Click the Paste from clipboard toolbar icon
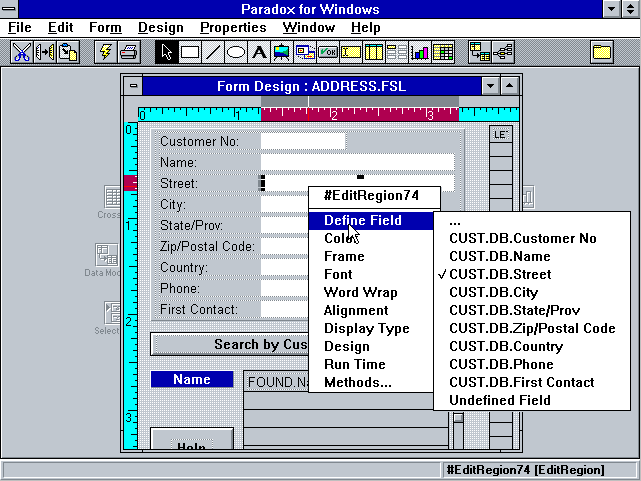641x481 pixels. pos(68,52)
